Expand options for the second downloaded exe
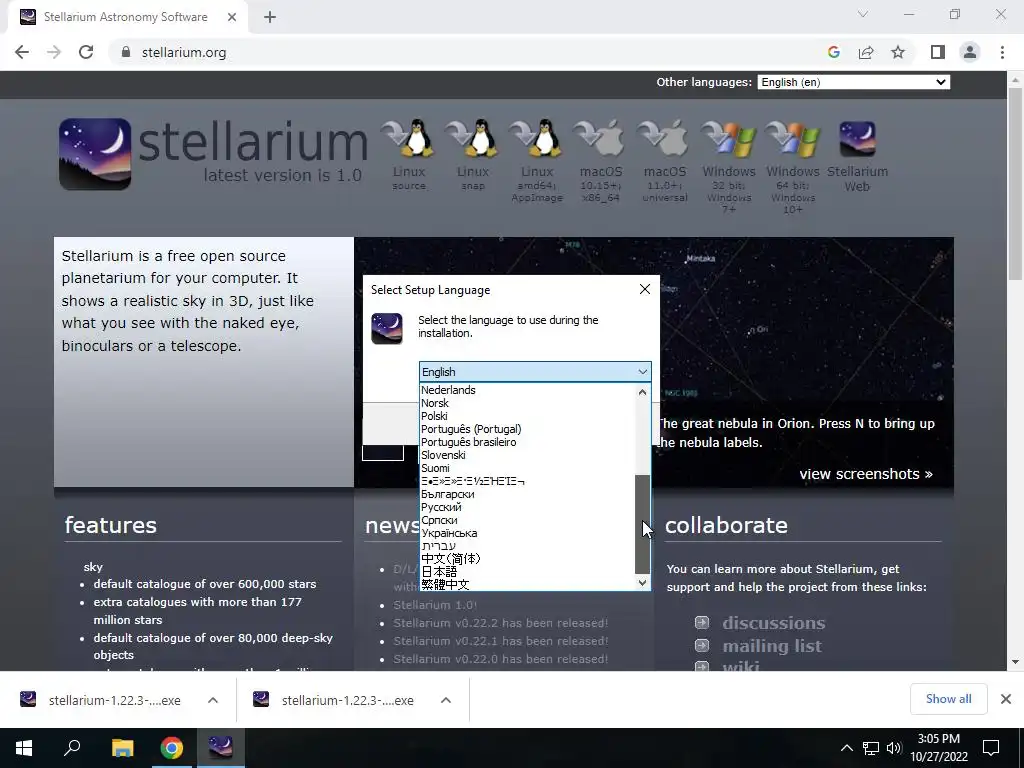 point(446,700)
